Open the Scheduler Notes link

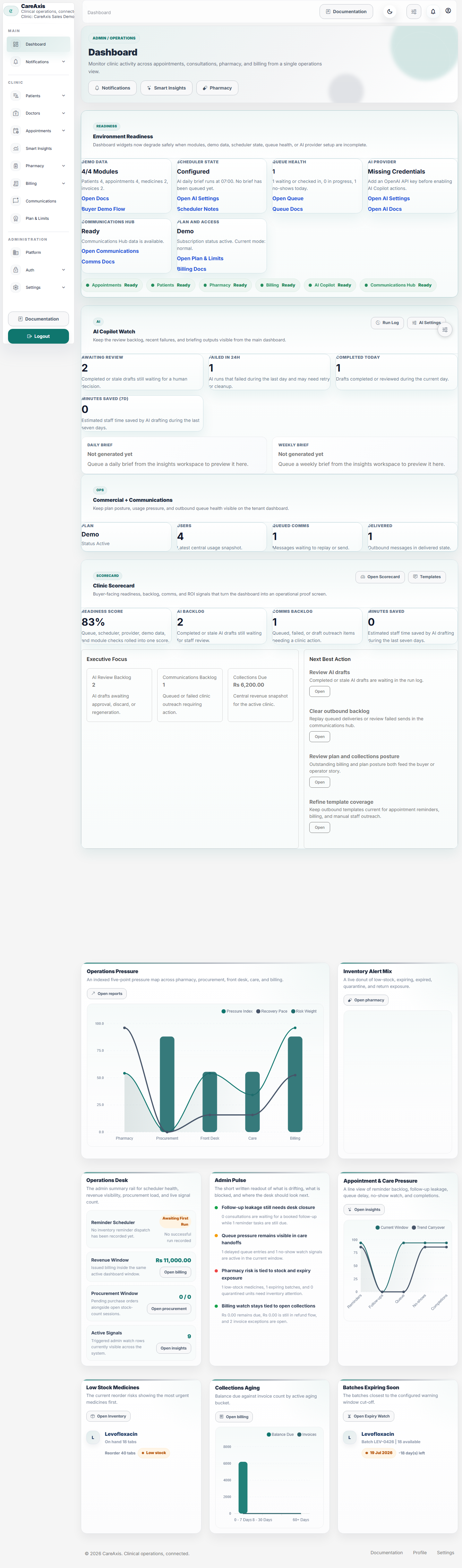coord(198,210)
